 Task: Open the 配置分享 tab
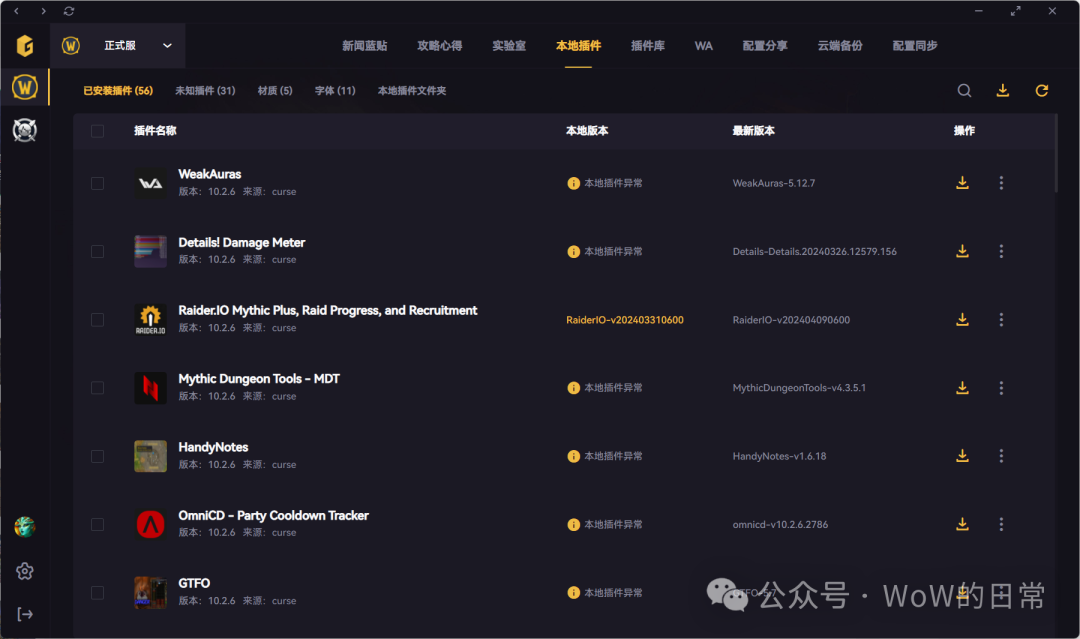765,45
